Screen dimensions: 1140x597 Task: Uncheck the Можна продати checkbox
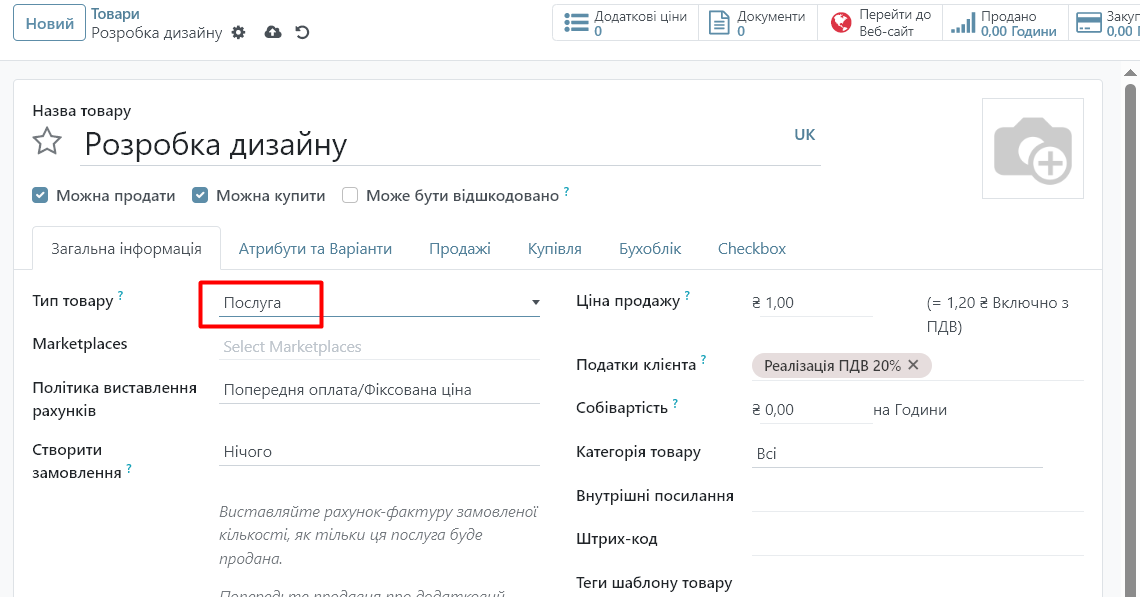(40, 196)
